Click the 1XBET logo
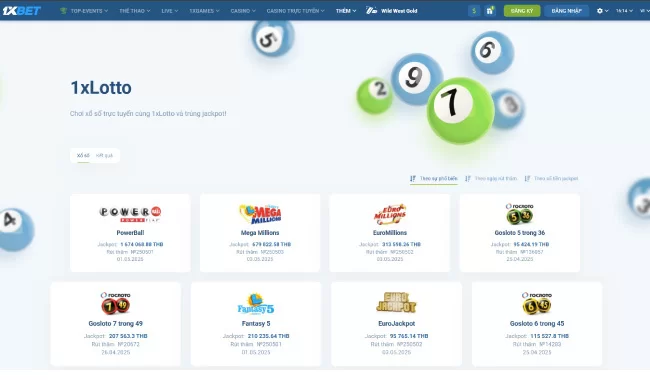 pyautogui.click(x=22, y=10)
